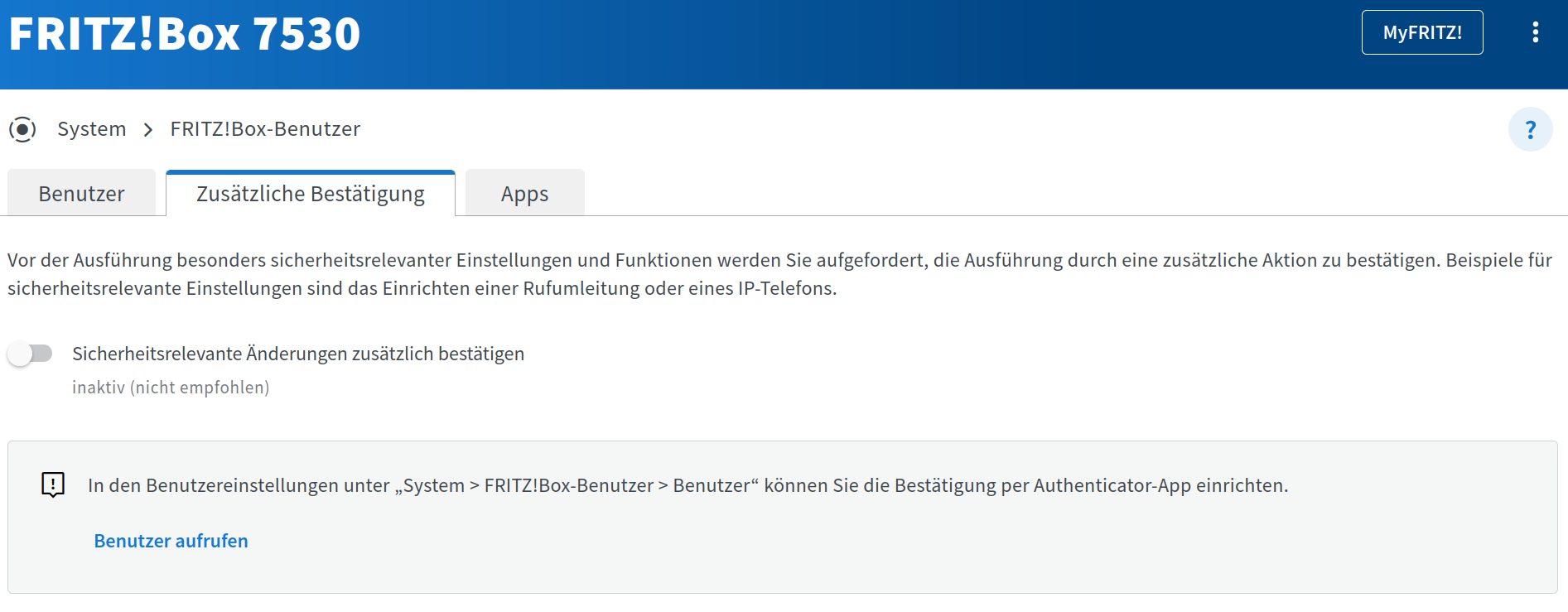Click the info icon in the notice box
This screenshot has height=612, width=1568.
[53, 484]
